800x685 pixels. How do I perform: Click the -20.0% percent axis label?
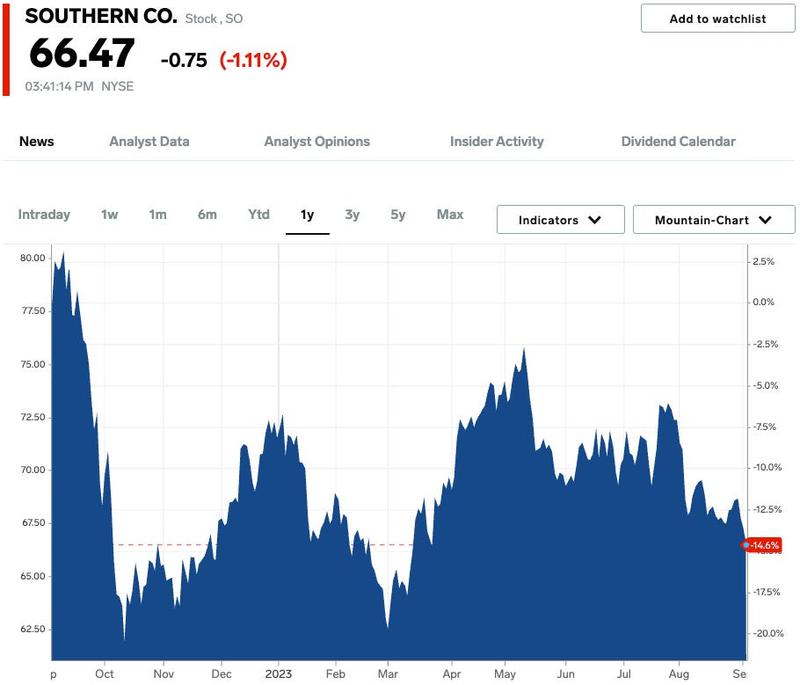point(768,633)
